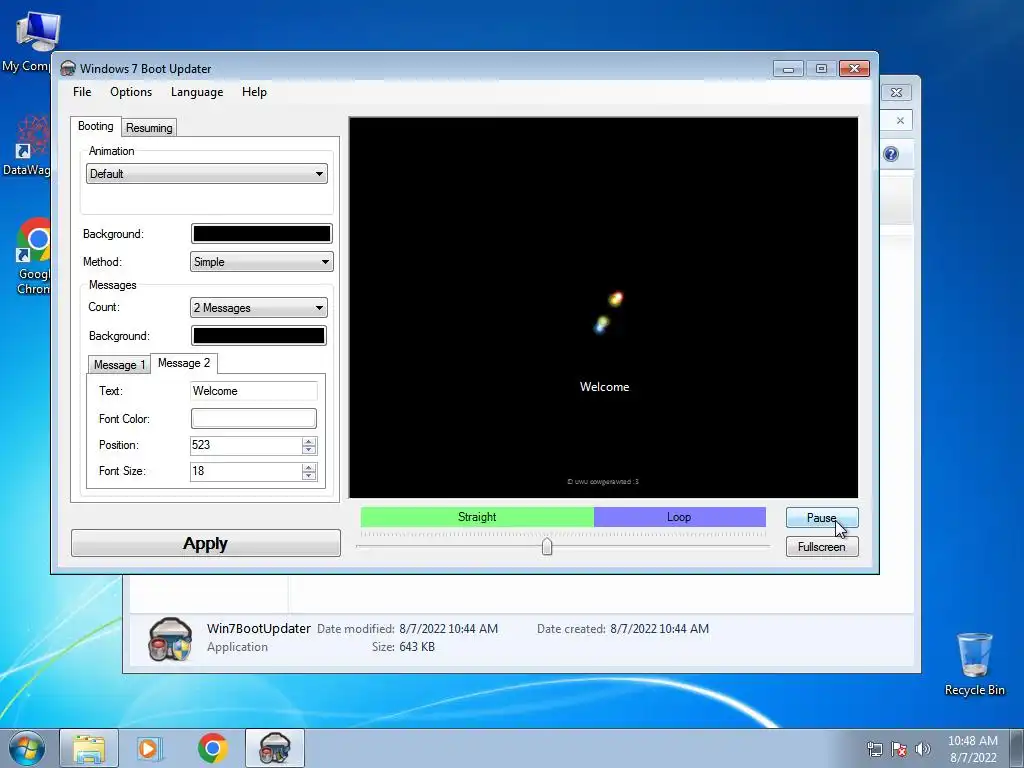Increase Font Size with up arrow
The width and height of the screenshot is (1024, 768).
[x=309, y=467]
